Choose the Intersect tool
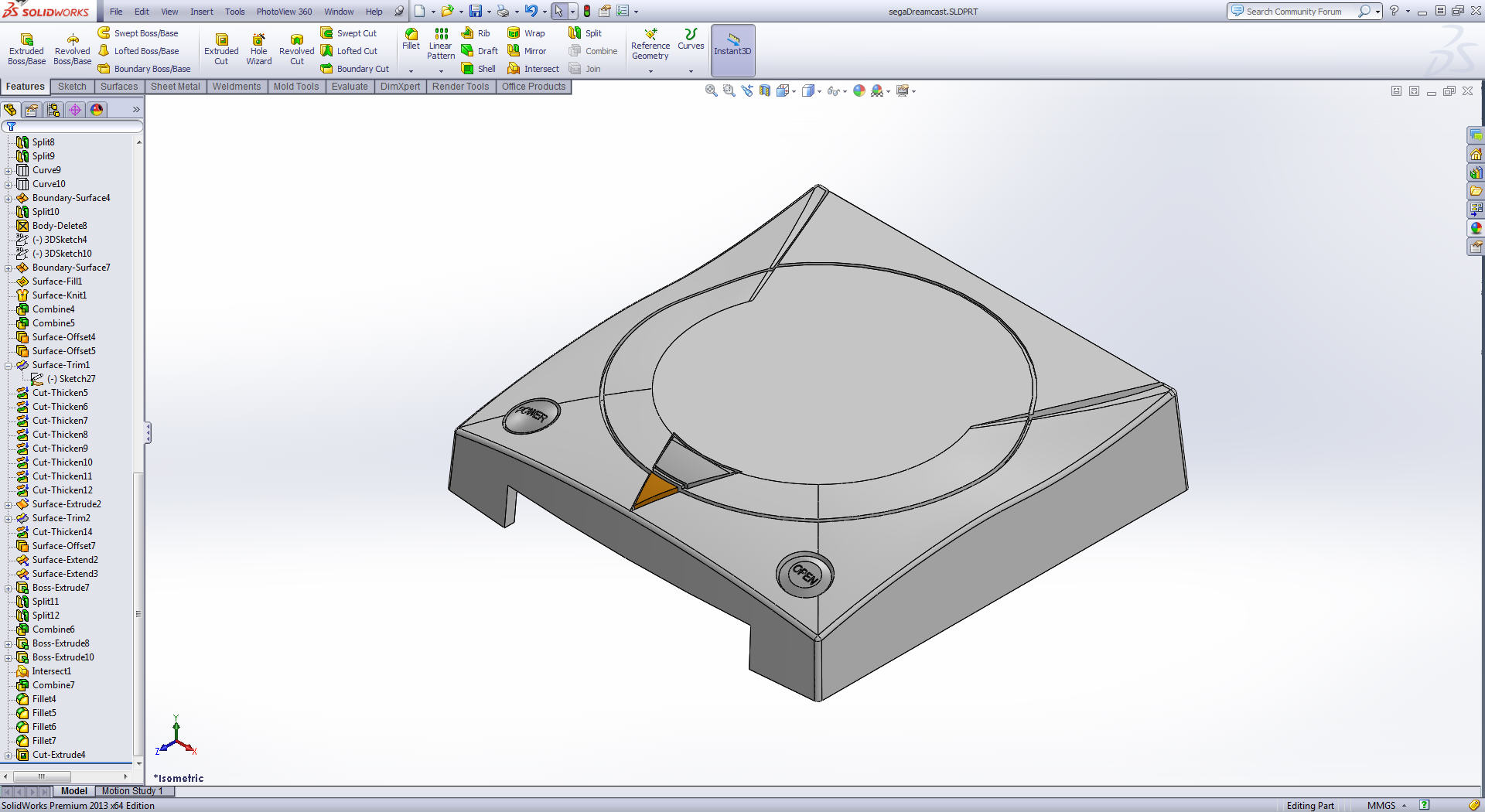The height and width of the screenshot is (812, 1485). coord(533,69)
